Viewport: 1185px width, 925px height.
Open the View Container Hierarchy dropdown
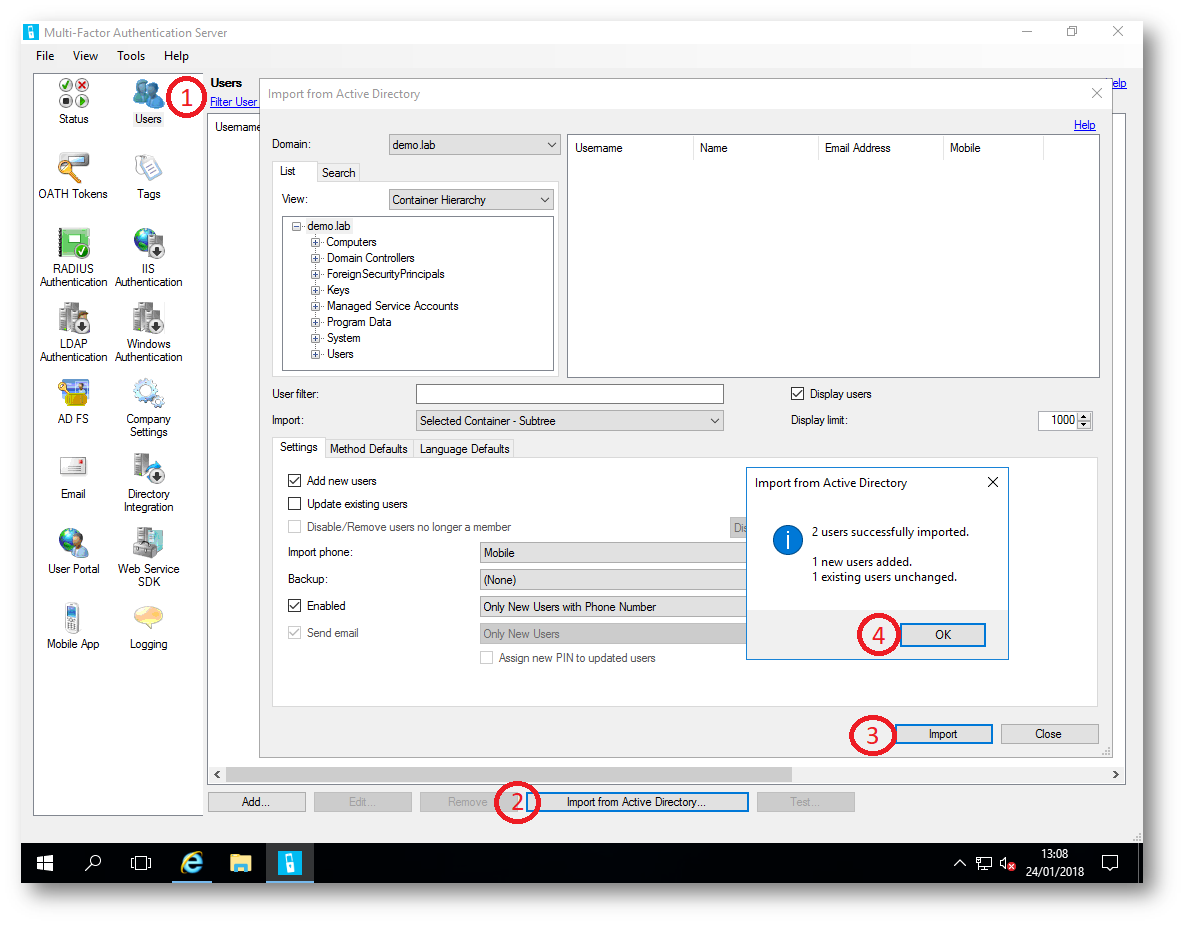point(472,200)
